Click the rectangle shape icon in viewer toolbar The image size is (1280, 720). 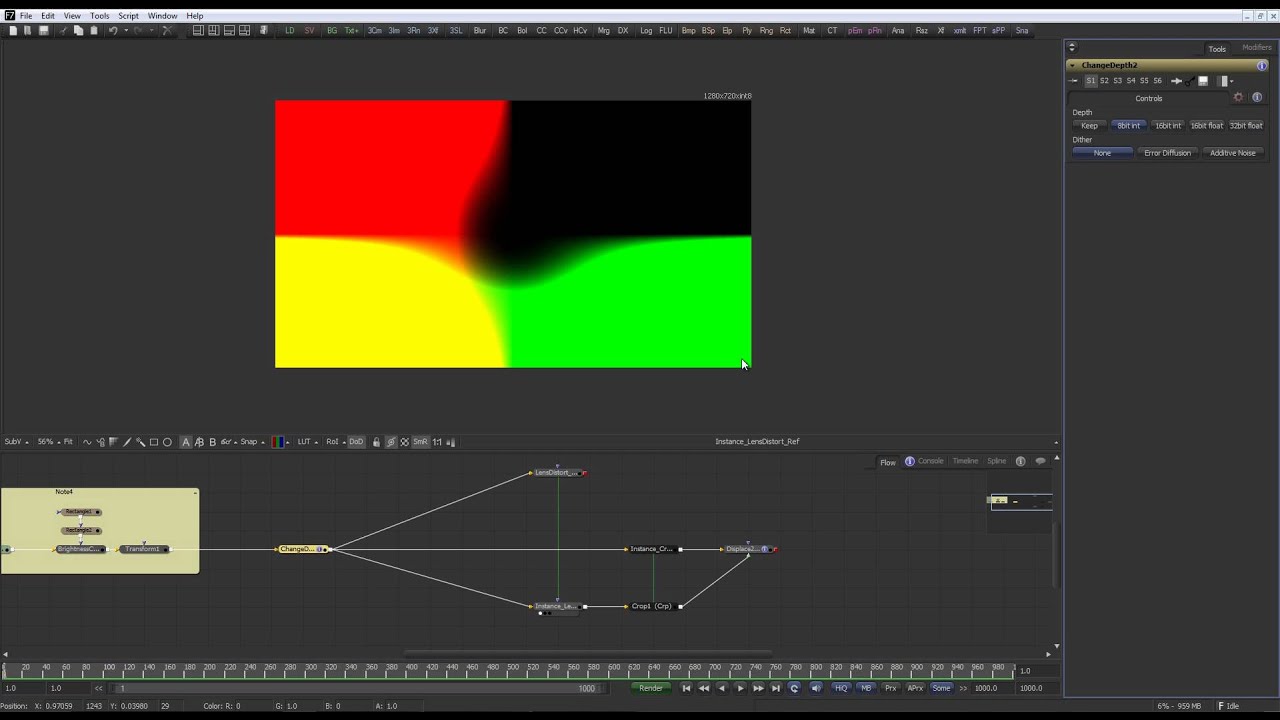154,442
